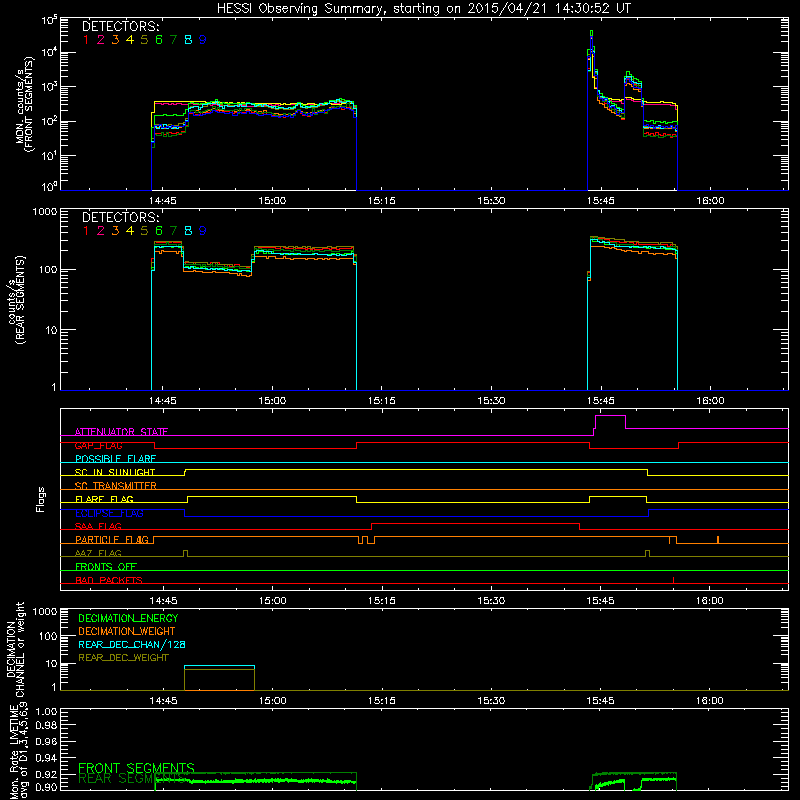Image resolution: width=800 pixels, height=800 pixels.
Task: Click orange detector 3 in rear segments legend
Action: pyautogui.click(x=115, y=231)
